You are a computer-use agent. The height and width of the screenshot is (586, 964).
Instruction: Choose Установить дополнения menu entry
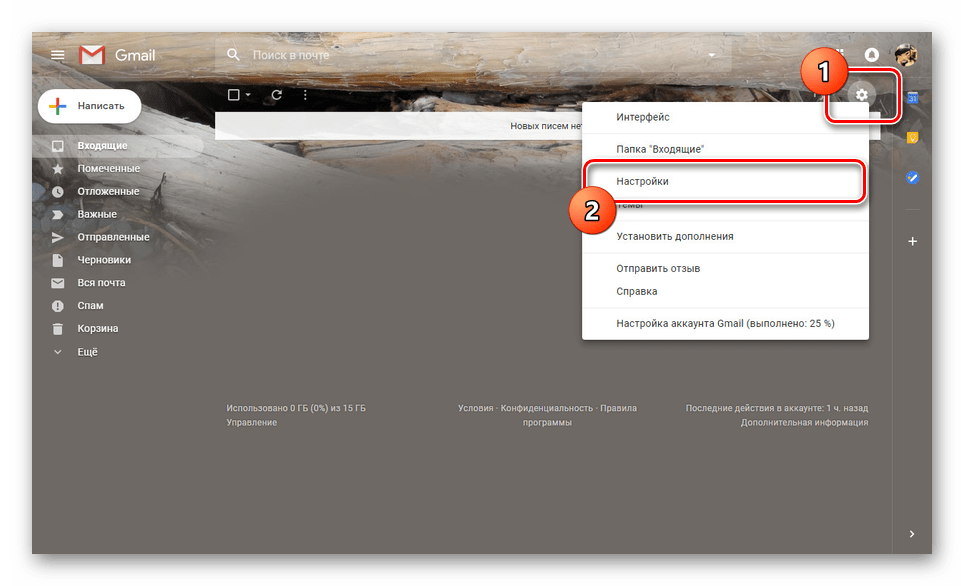[x=675, y=237]
